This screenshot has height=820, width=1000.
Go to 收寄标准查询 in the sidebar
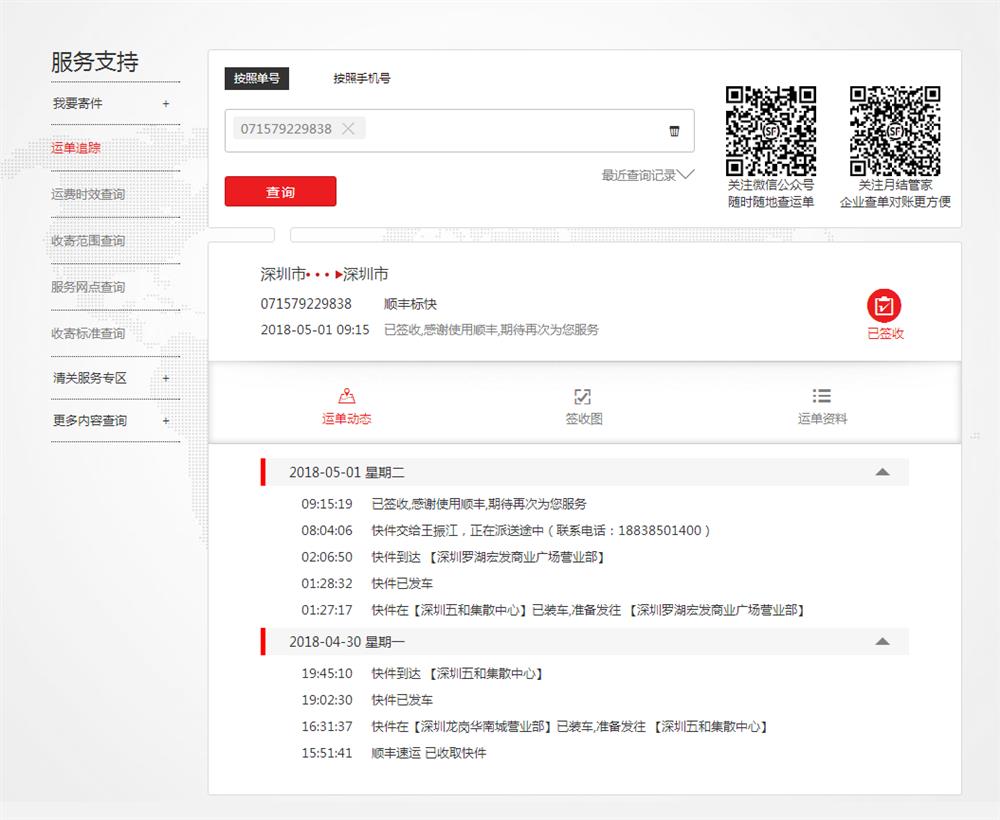point(88,333)
